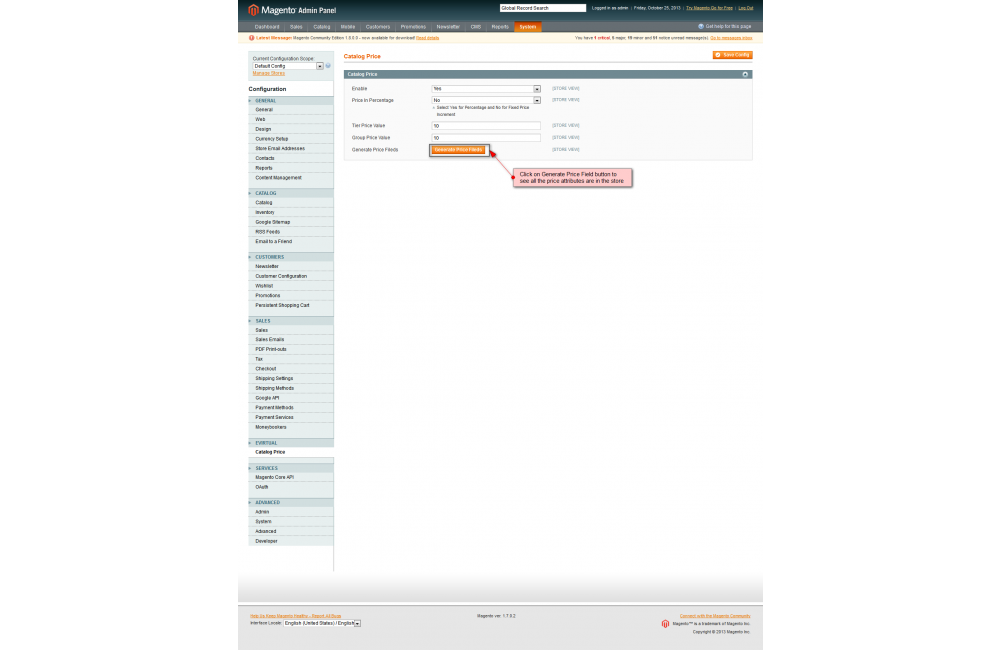Select Contacts in the Configuration sidebar
This screenshot has width=1000, height=650.
point(291,158)
